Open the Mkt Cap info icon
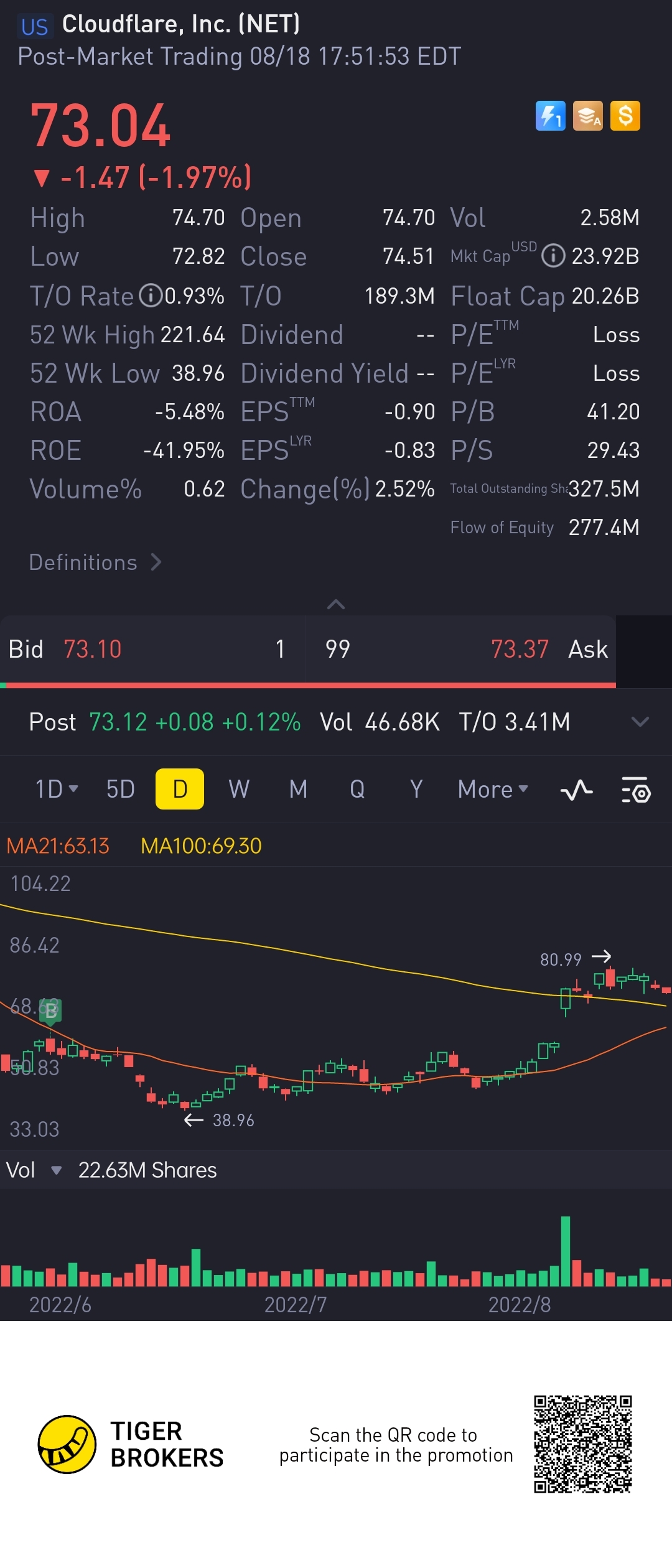Viewport: 672px width, 1568px height. click(553, 256)
